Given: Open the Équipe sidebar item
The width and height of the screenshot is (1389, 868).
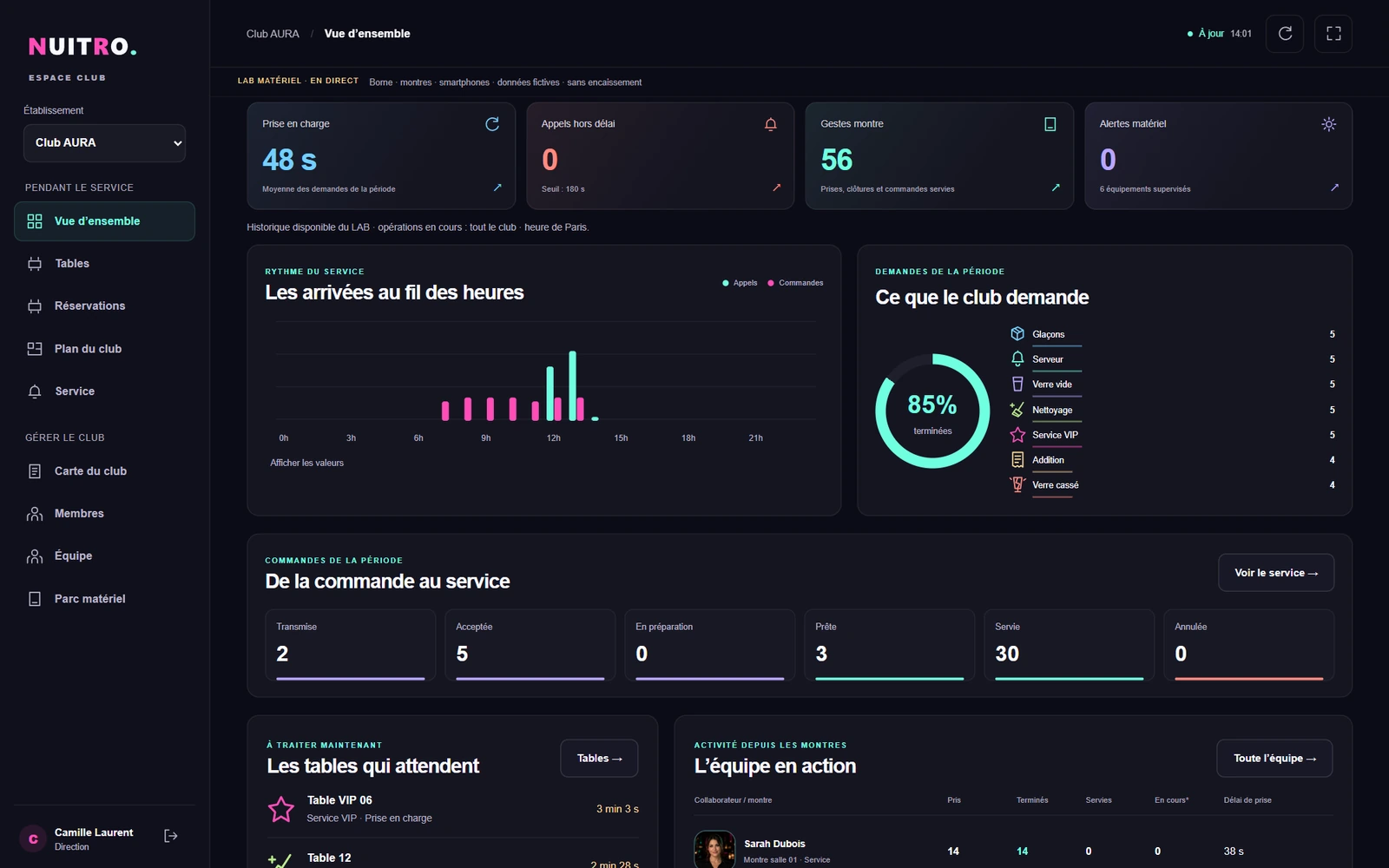Looking at the screenshot, I should pos(104,556).
